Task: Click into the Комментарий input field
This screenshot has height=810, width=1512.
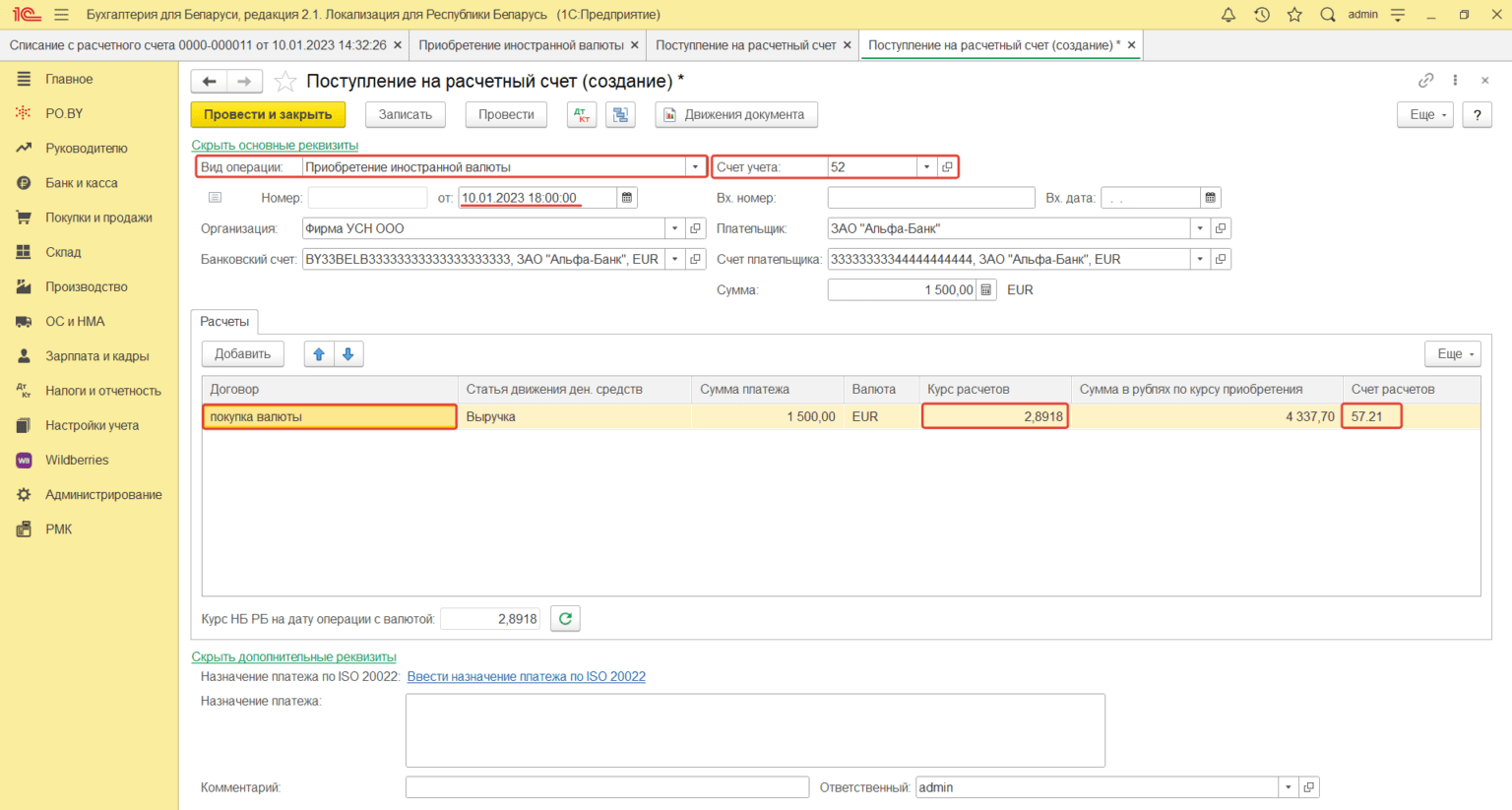Action: point(606,787)
